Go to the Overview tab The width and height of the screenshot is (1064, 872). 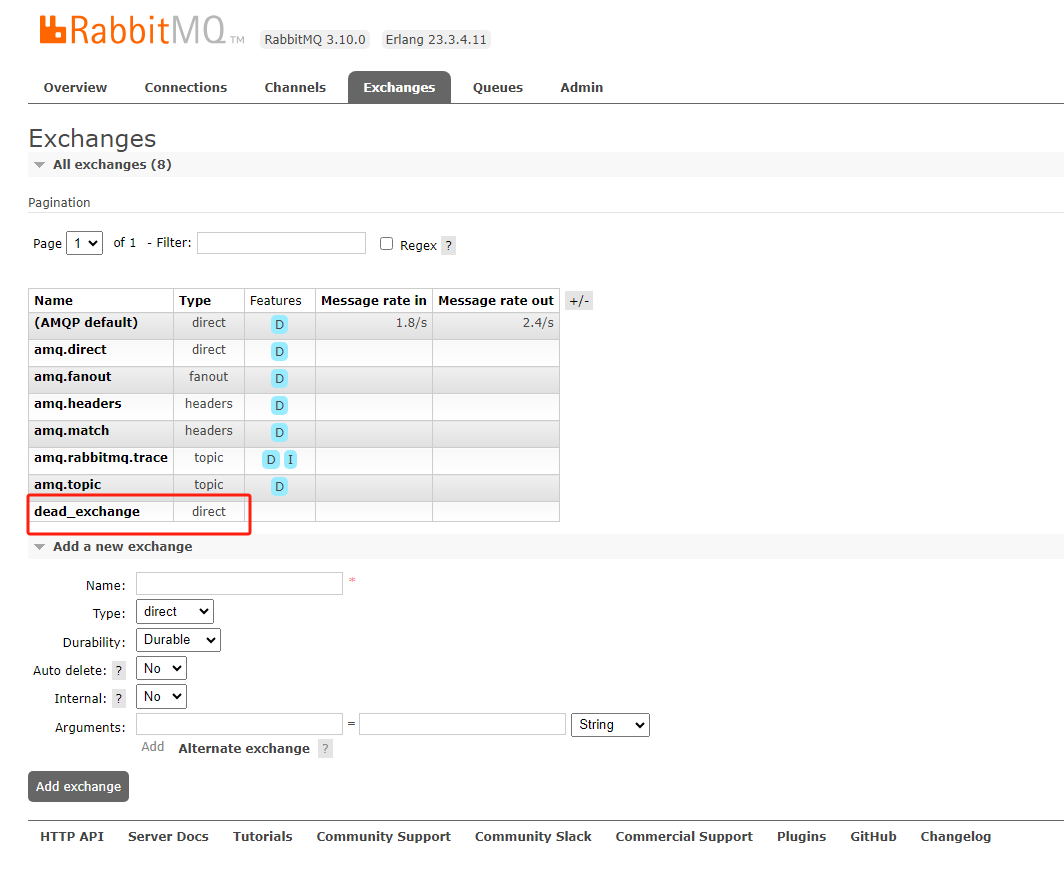coord(75,88)
